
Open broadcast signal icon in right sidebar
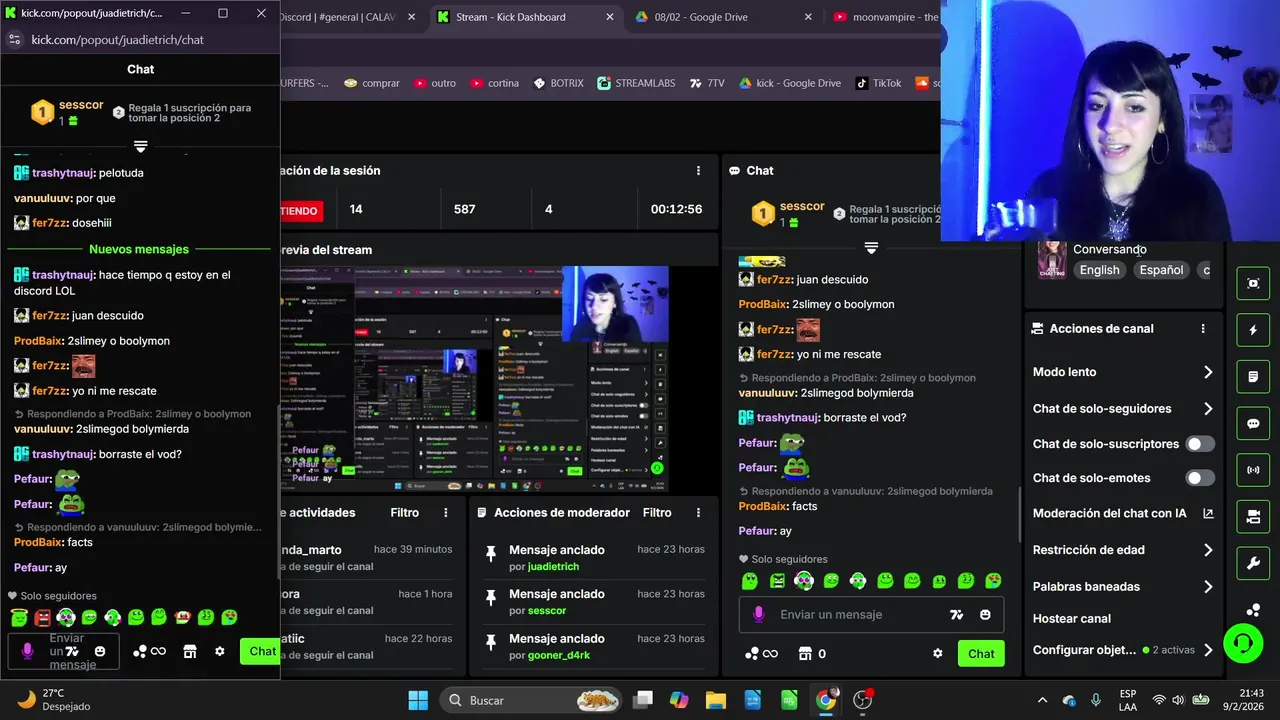coord(1253,470)
